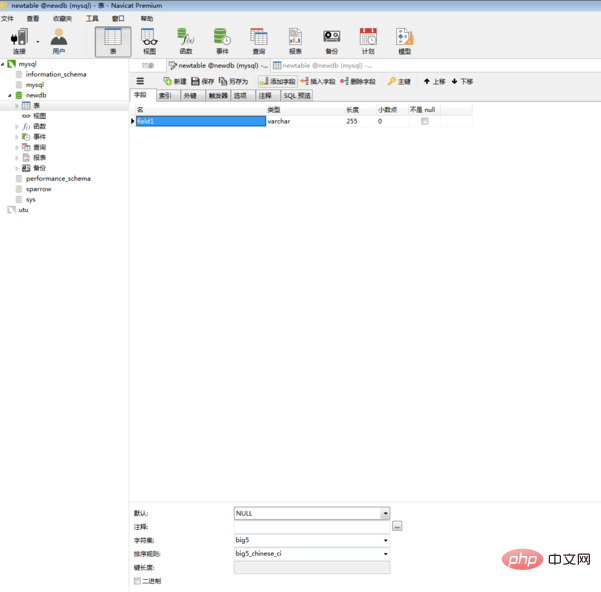Viewport: 601px width, 592px height.
Task: Expand the Backups (备份) tree node
Action: coord(17,168)
